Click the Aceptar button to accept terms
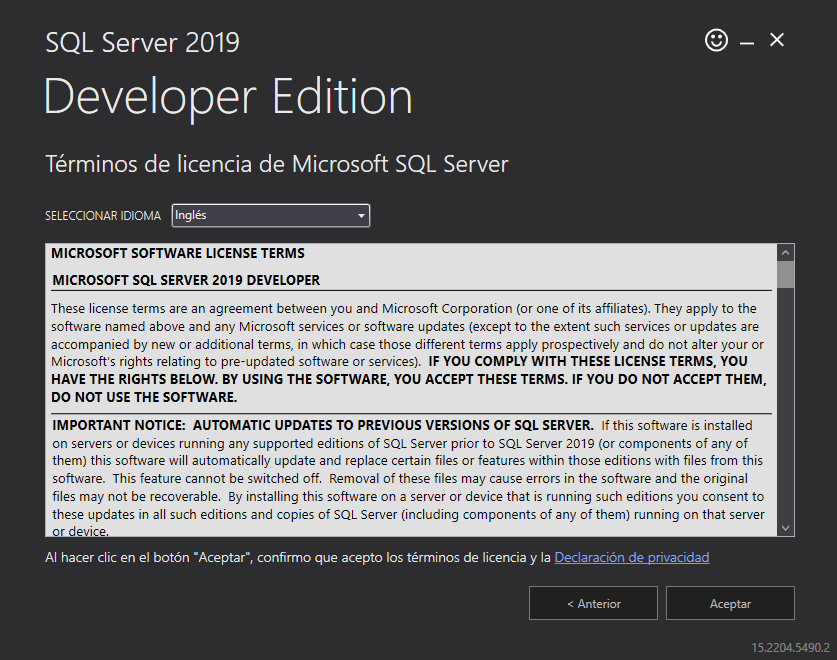Viewport: 837px width, 660px height. coord(730,603)
